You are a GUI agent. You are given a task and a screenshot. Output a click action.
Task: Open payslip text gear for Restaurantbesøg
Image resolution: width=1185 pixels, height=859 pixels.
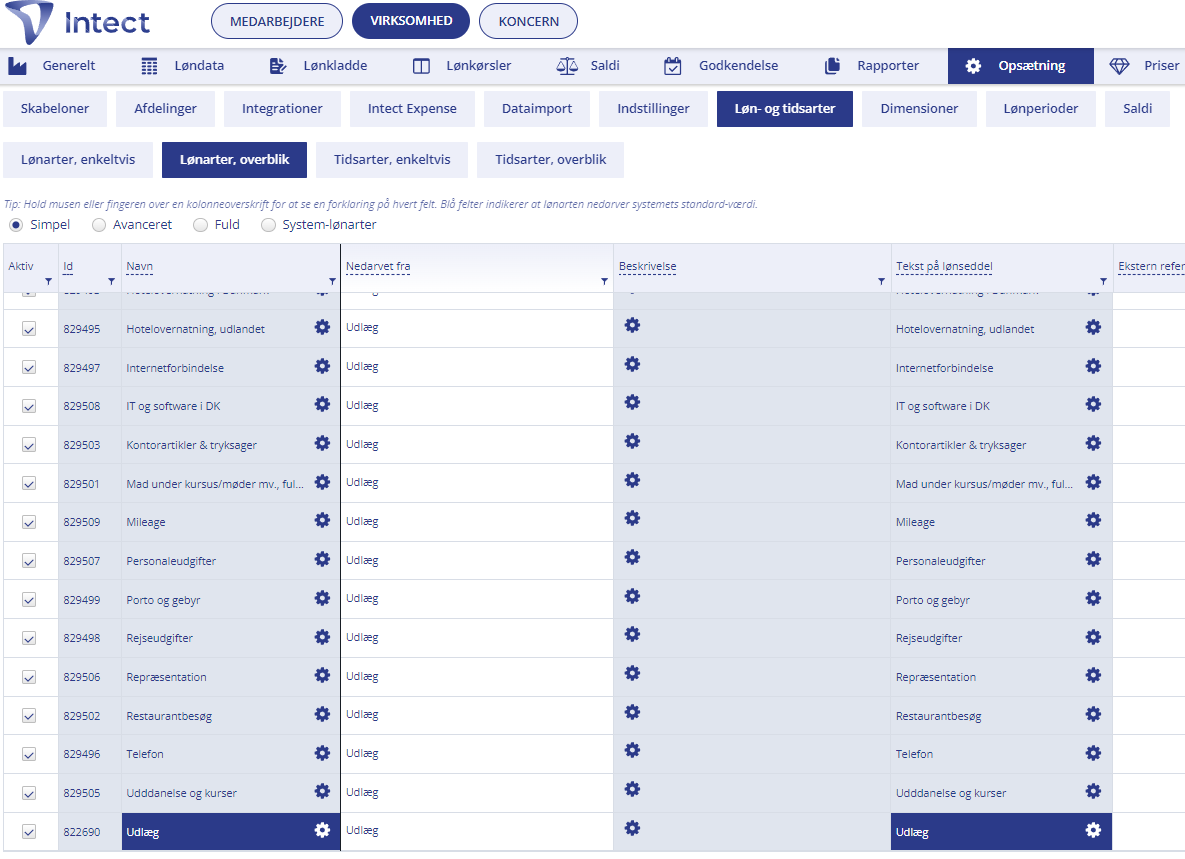click(x=1093, y=714)
